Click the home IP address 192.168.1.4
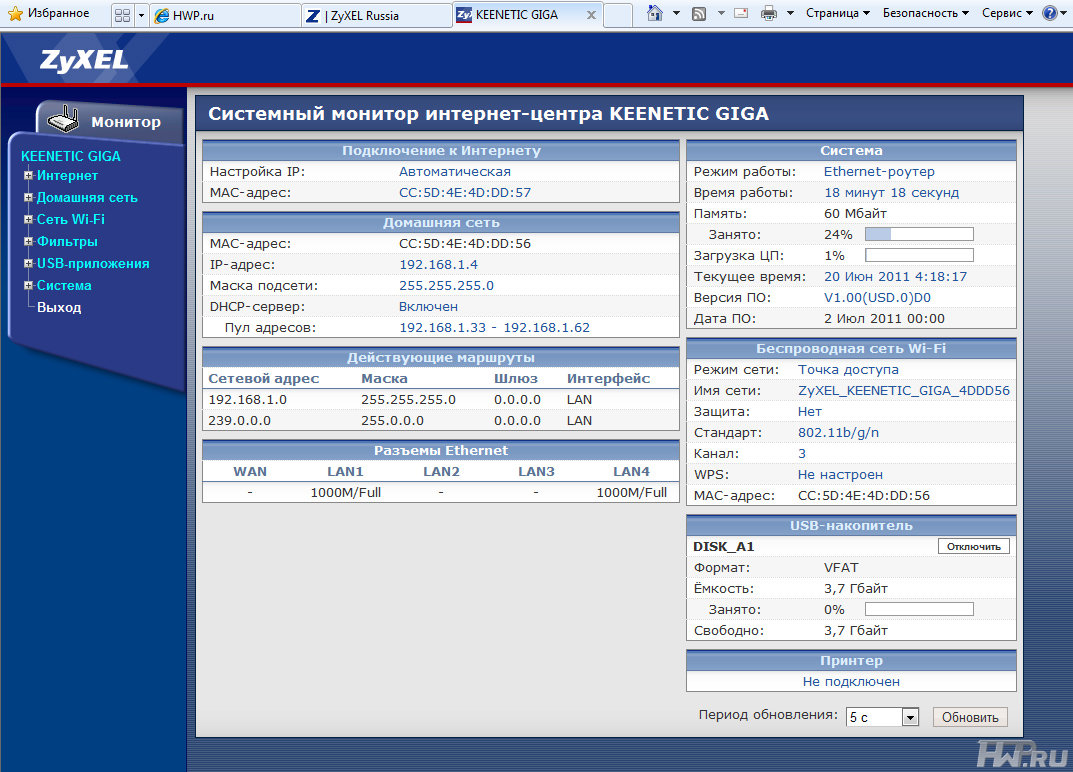This screenshot has height=772, width=1073. tap(438, 264)
